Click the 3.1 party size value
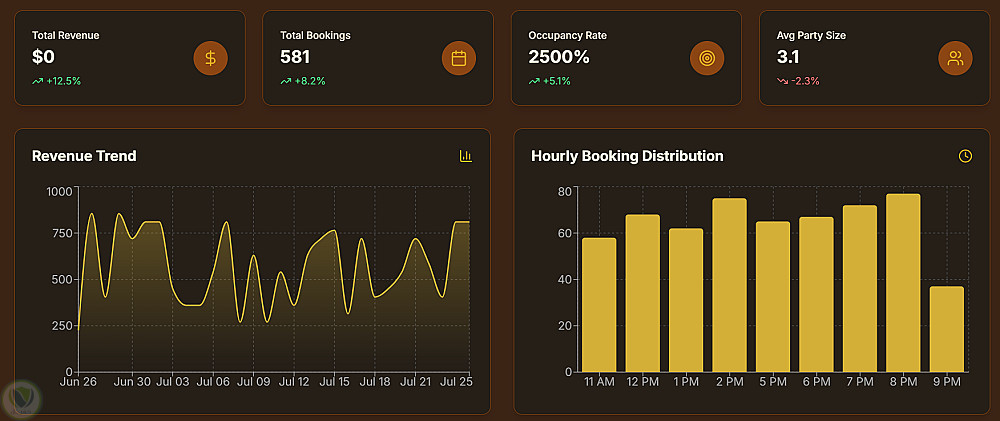 [788, 57]
